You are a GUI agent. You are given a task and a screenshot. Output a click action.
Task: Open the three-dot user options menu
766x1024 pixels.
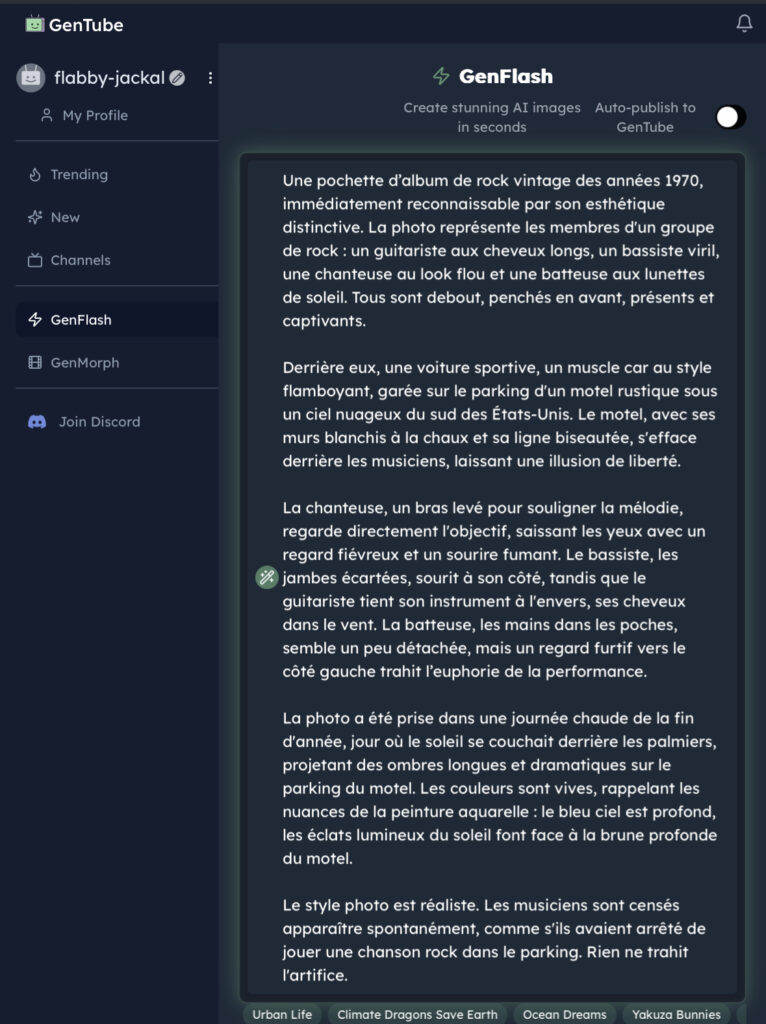click(x=210, y=78)
